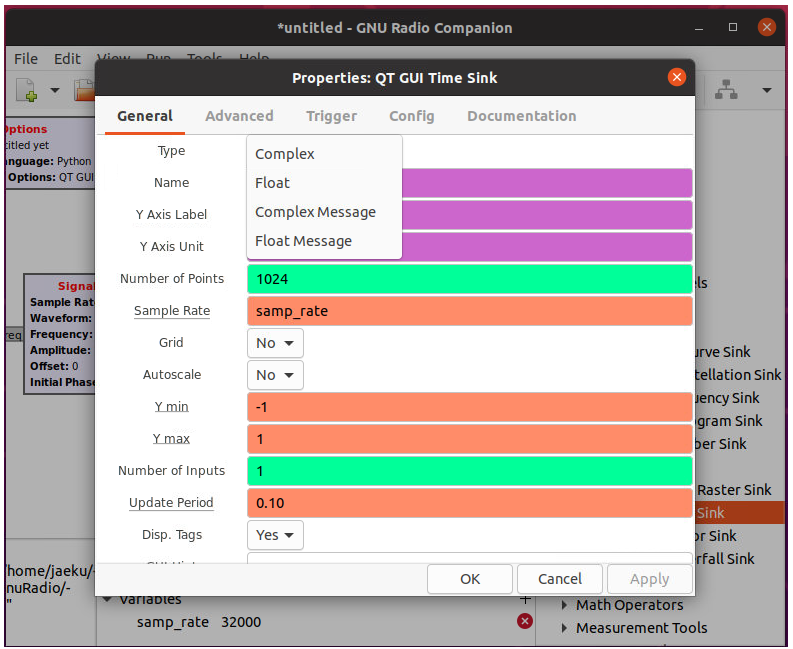793x649 pixels.
Task: Click the hierarchy block icon in the toolbar
Action: [726, 90]
